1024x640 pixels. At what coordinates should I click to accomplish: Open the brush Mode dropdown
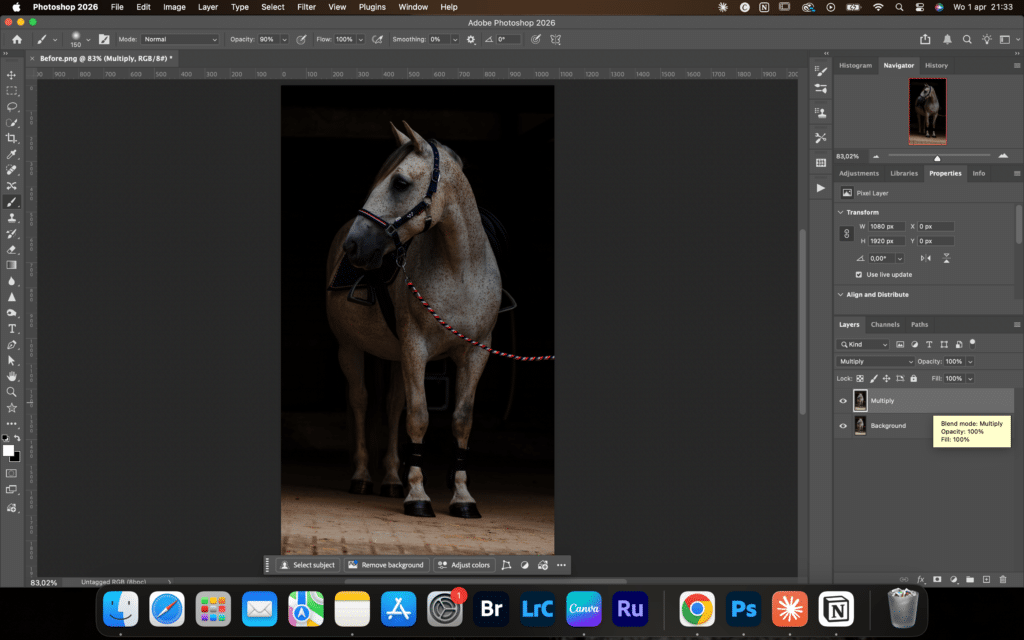(181, 39)
